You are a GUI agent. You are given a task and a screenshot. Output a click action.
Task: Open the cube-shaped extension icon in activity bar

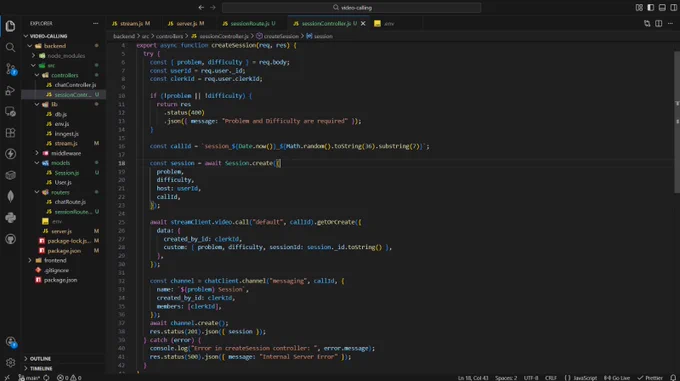point(10,175)
